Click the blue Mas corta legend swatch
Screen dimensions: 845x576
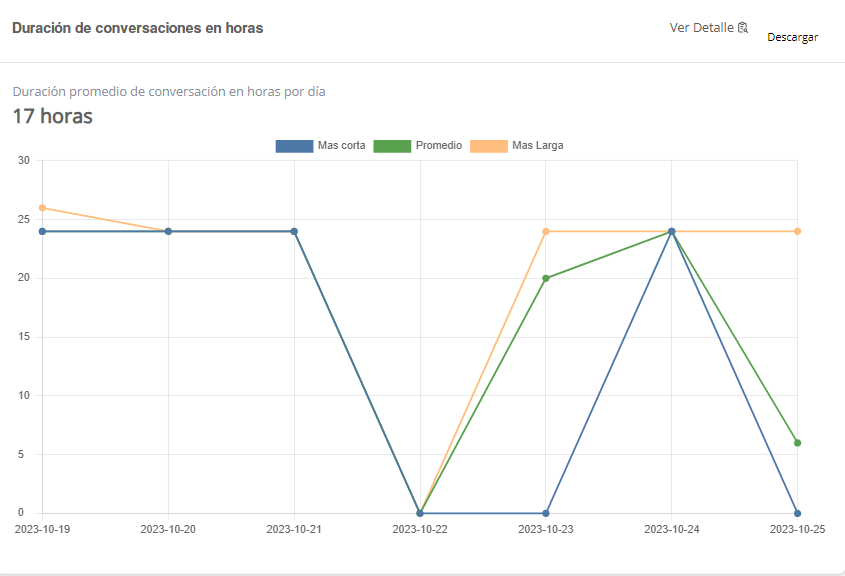coord(294,146)
